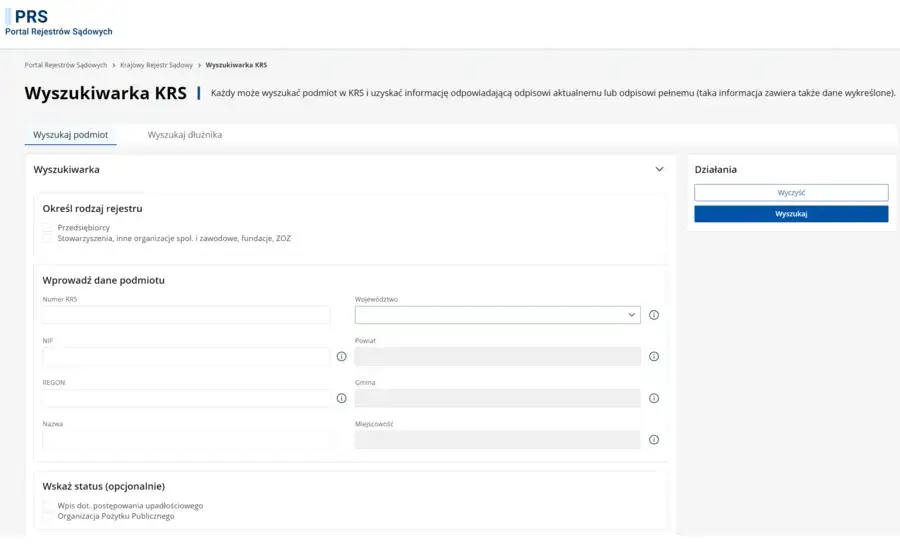
Task: Click the Wskaż status (opcjonalnie) heading
Action: pos(103,487)
